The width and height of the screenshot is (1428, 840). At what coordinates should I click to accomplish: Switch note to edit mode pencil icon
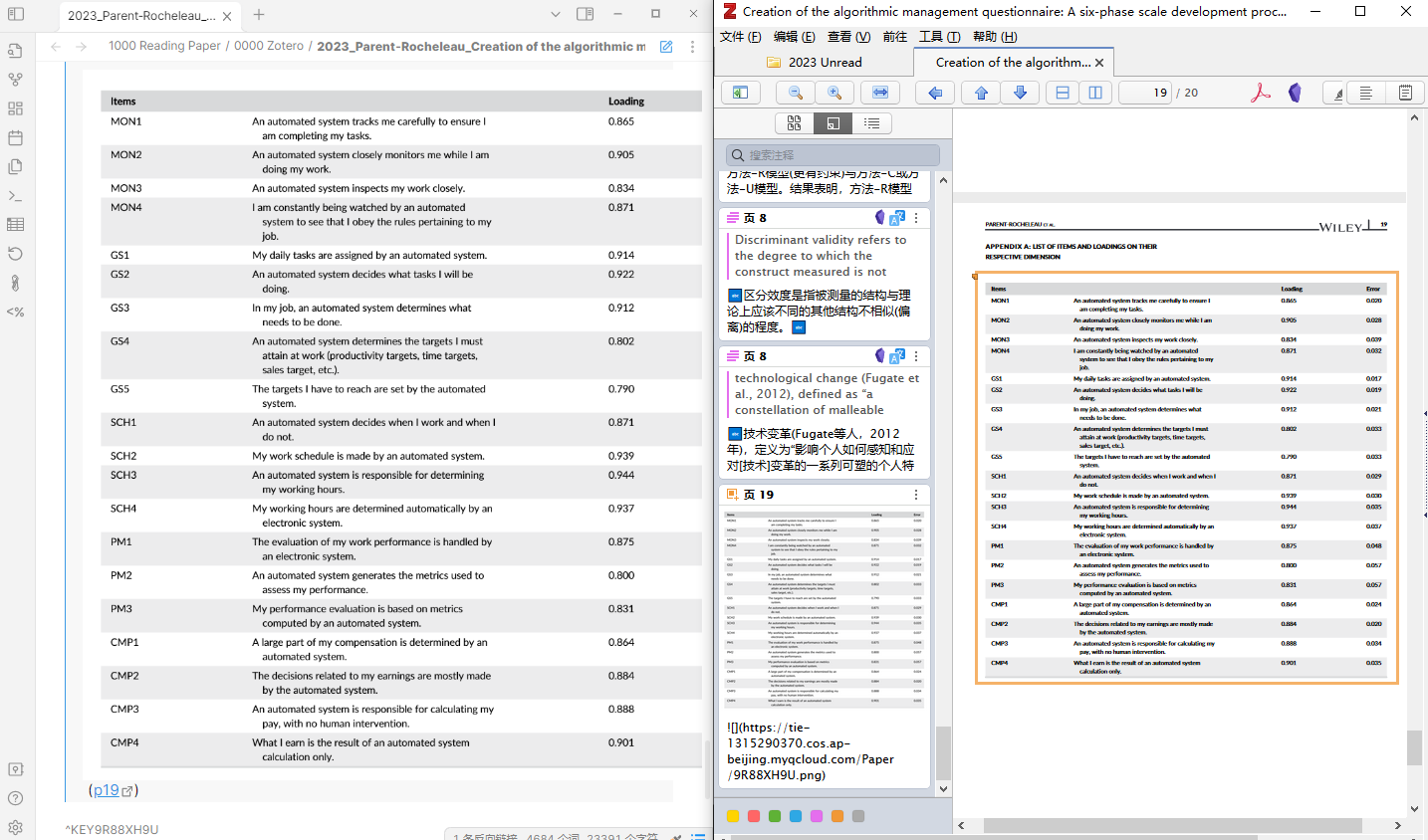666,47
